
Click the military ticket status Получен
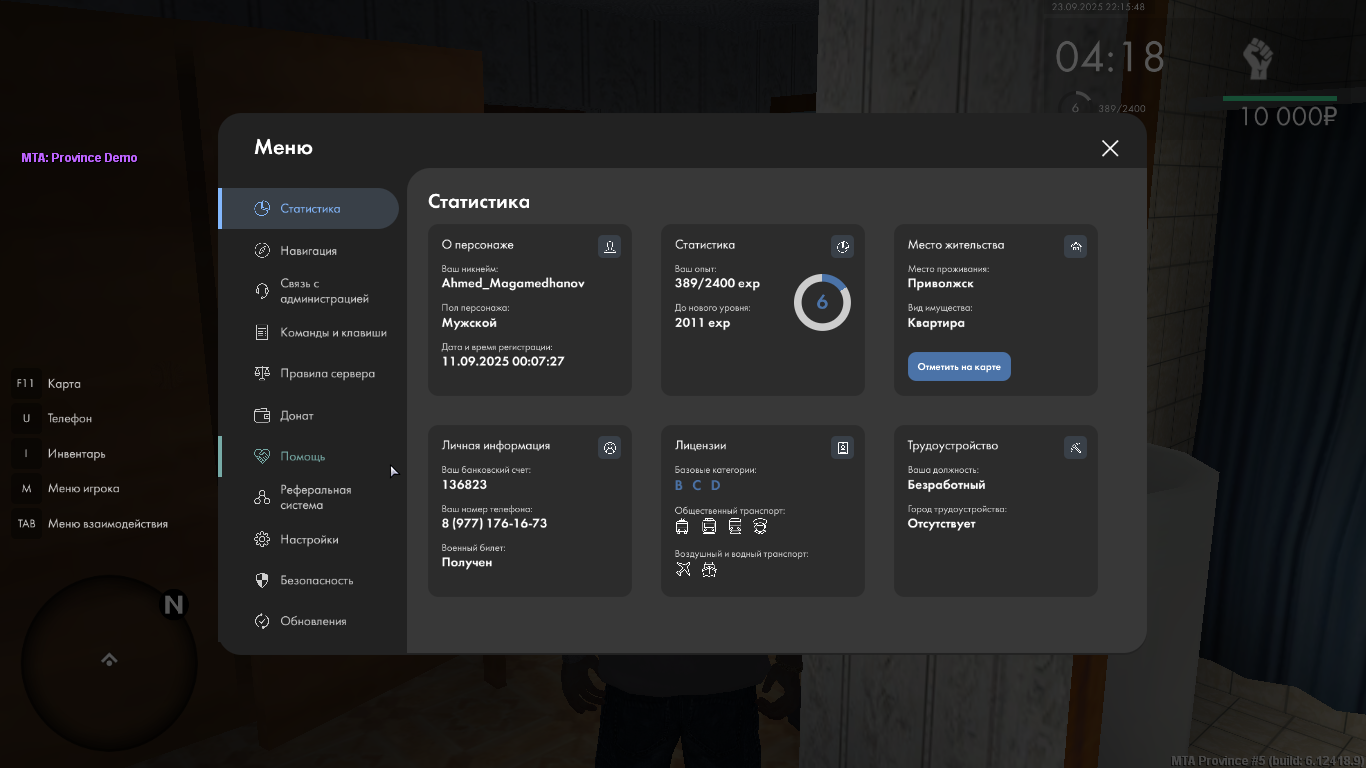pos(467,562)
